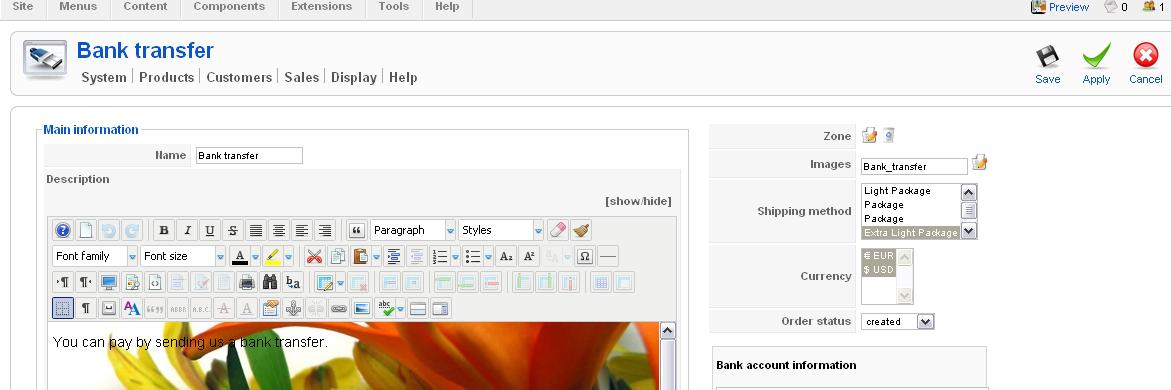The width and height of the screenshot is (1171, 390).
Task: Edit the Zone with the pencil icon
Action: coord(869,135)
